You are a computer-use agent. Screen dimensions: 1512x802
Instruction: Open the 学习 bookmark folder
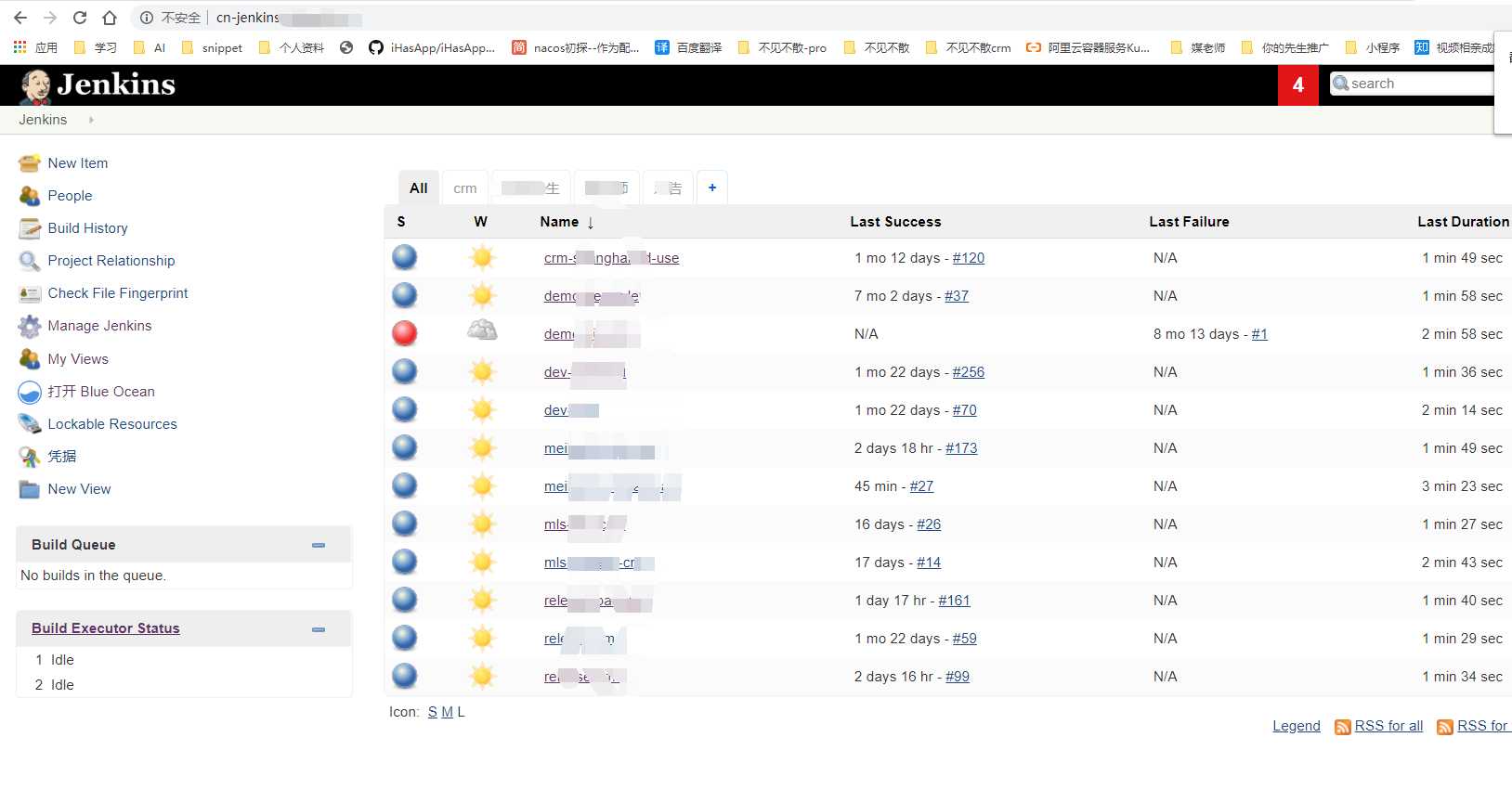96,47
